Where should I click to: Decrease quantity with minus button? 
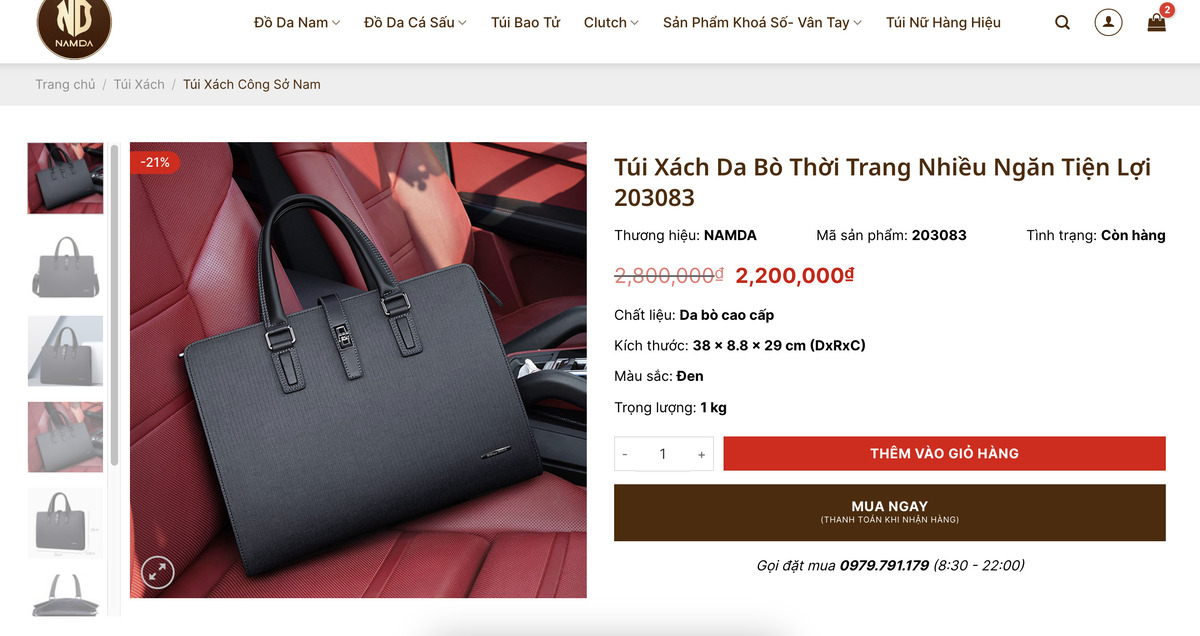point(625,454)
